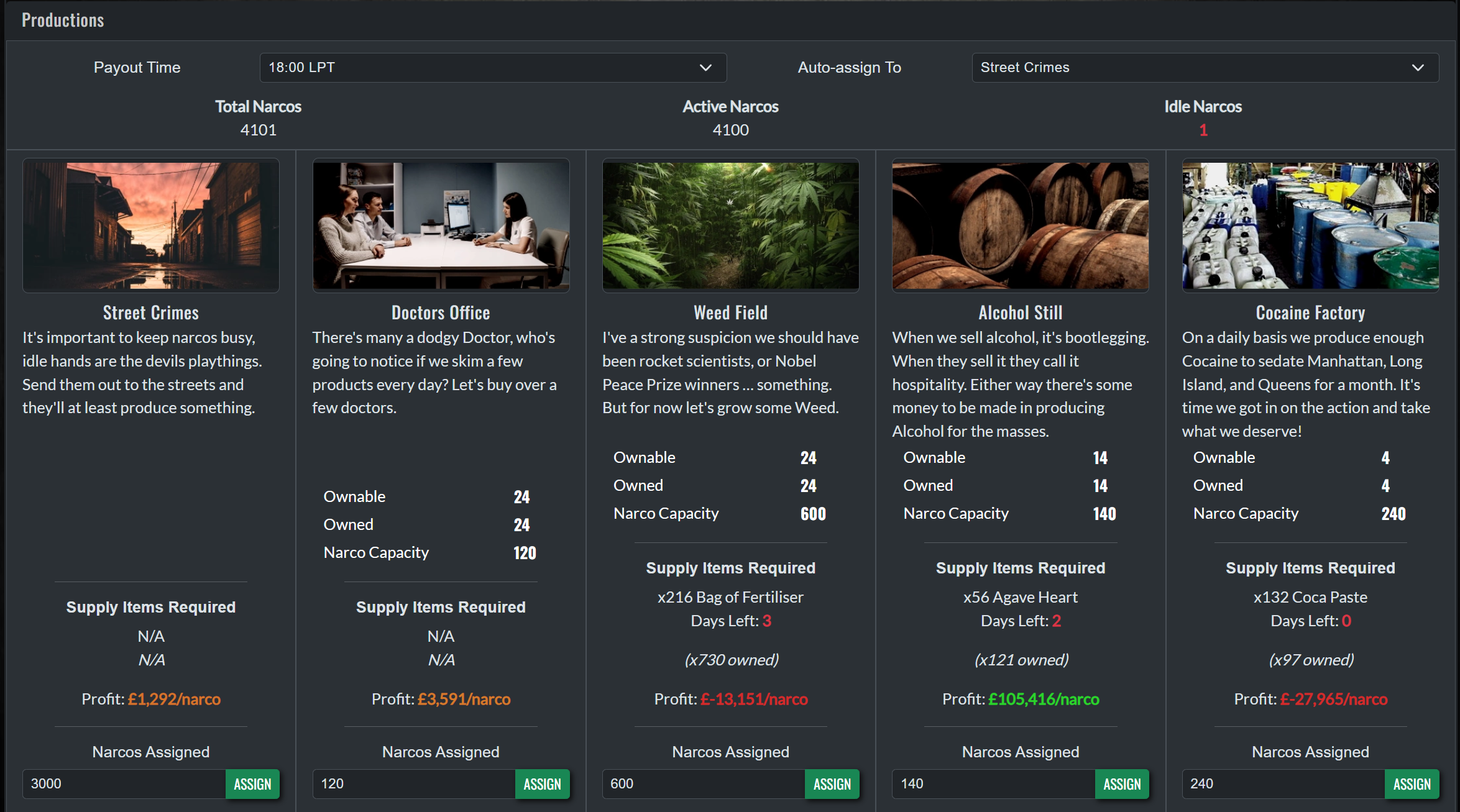Click the Street Crimes alley image

coord(151,226)
